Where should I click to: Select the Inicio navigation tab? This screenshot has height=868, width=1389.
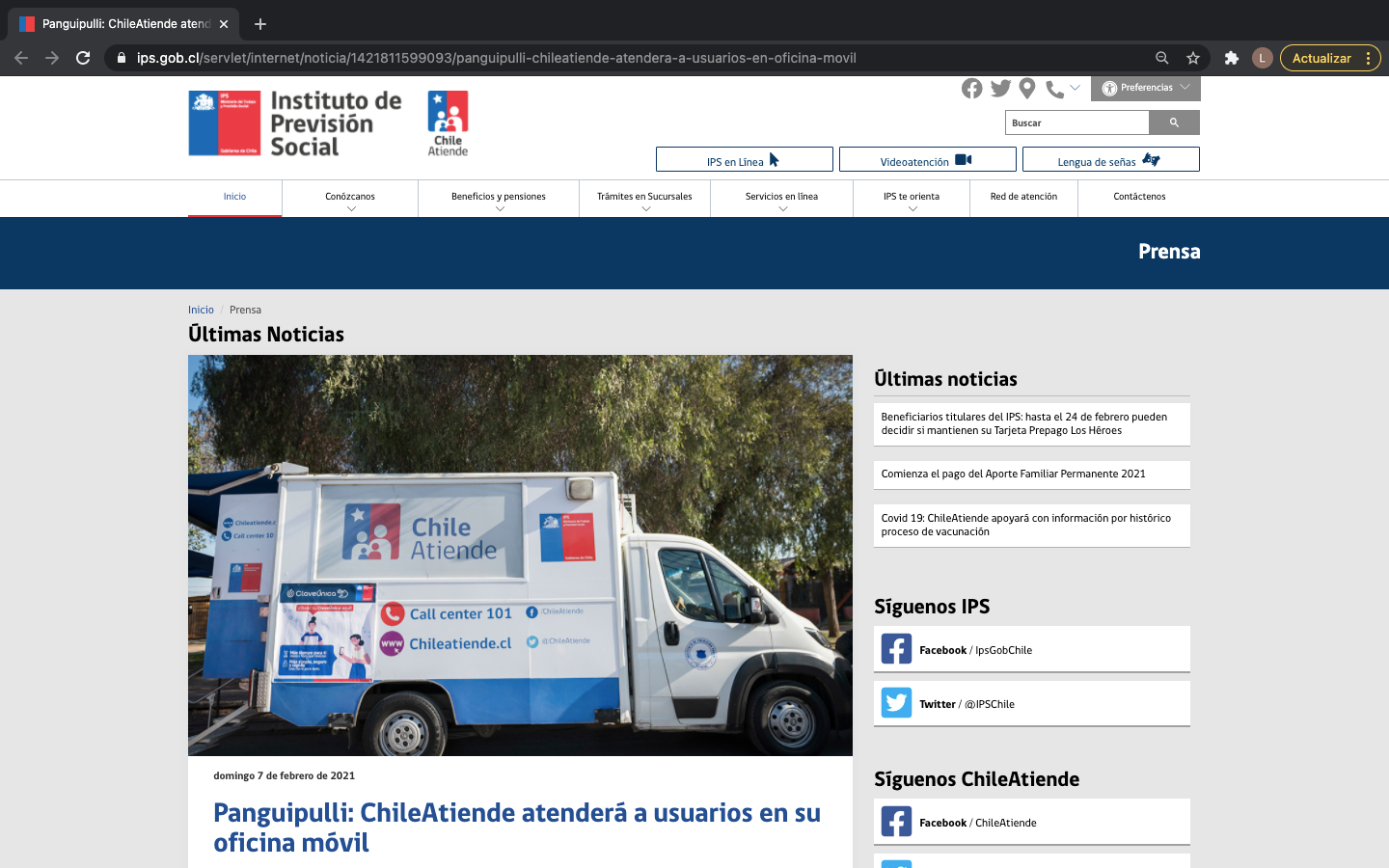click(235, 198)
